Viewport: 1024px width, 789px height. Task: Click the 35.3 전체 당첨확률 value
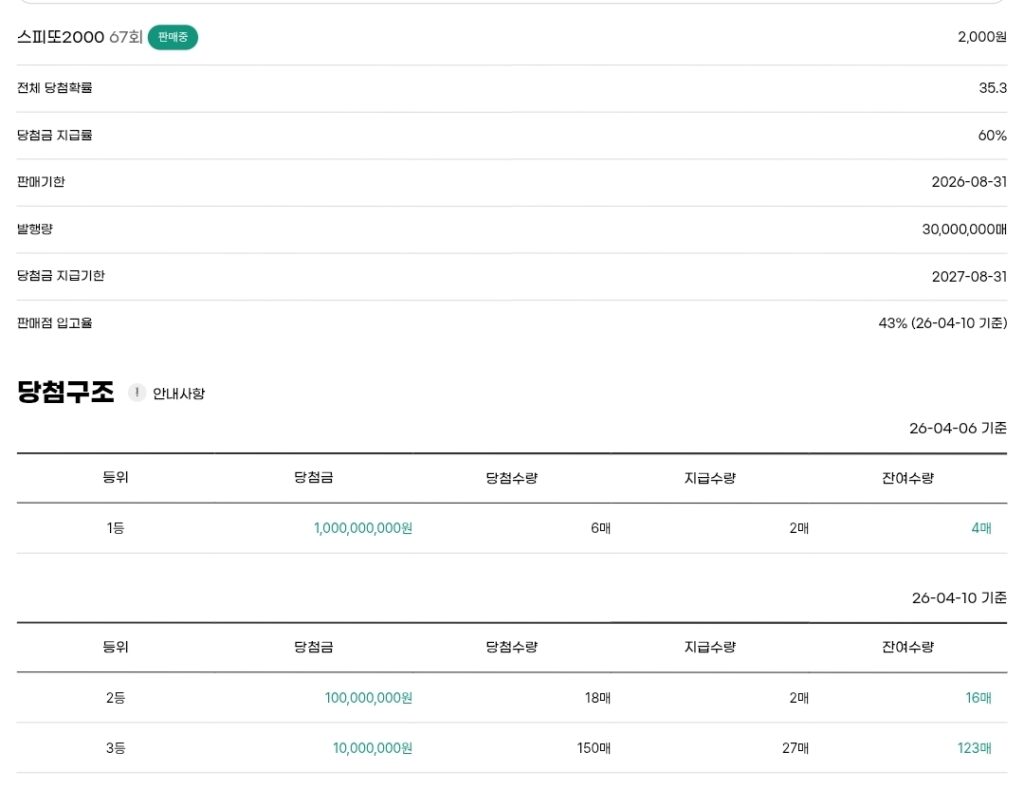[x=992, y=88]
